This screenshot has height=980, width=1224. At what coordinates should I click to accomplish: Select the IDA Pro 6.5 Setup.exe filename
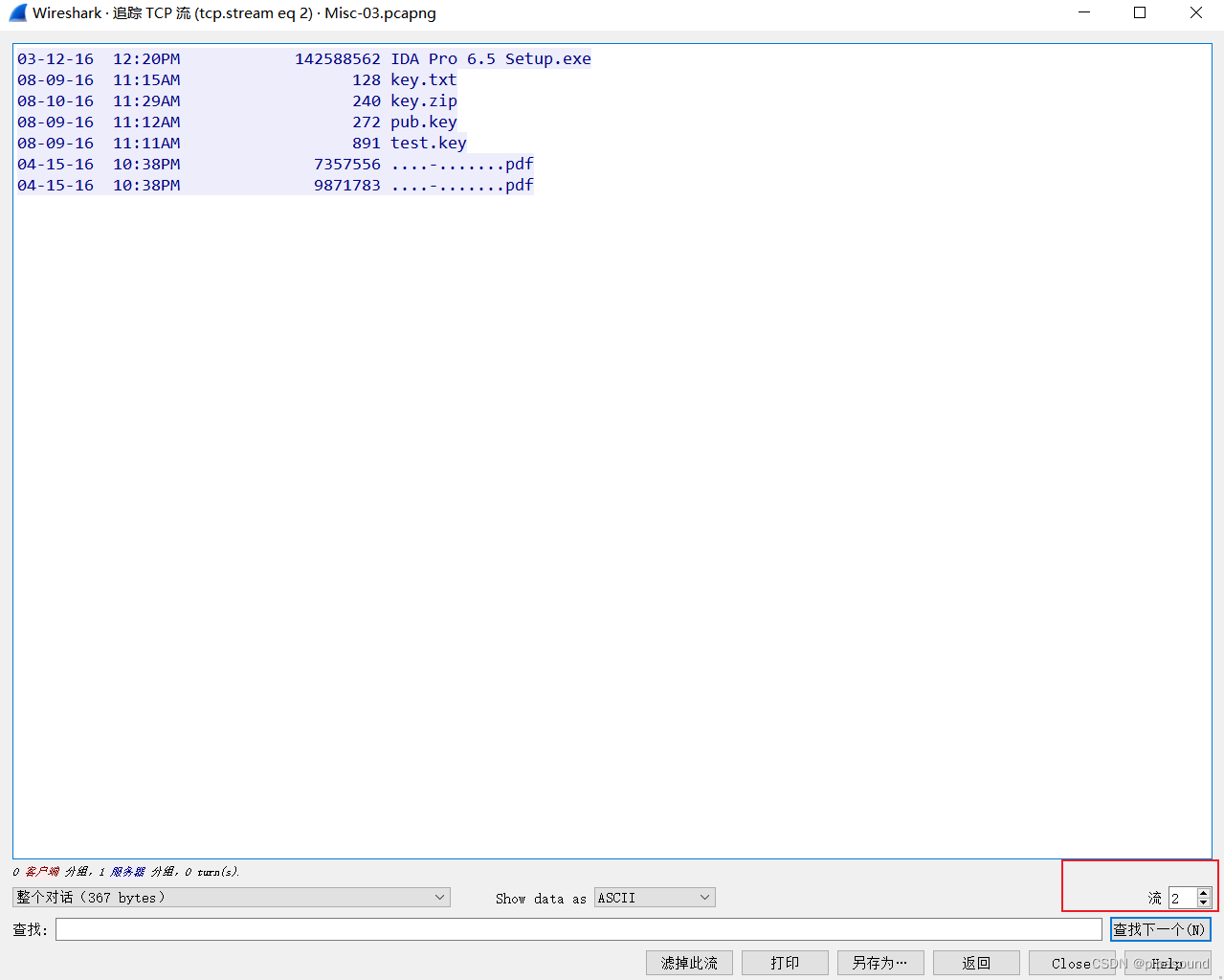click(491, 58)
